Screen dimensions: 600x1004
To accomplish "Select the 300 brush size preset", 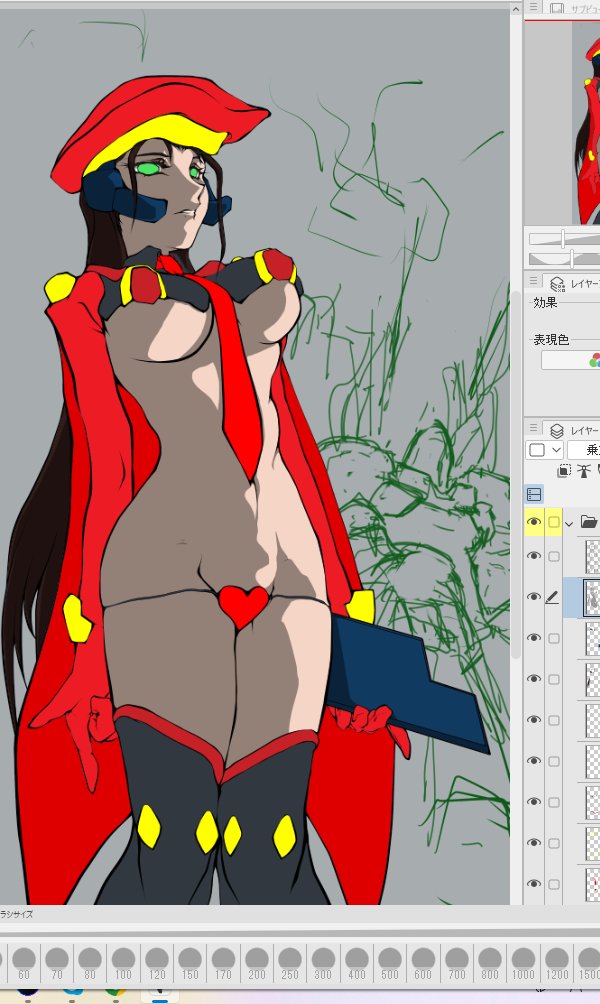I will point(323,964).
